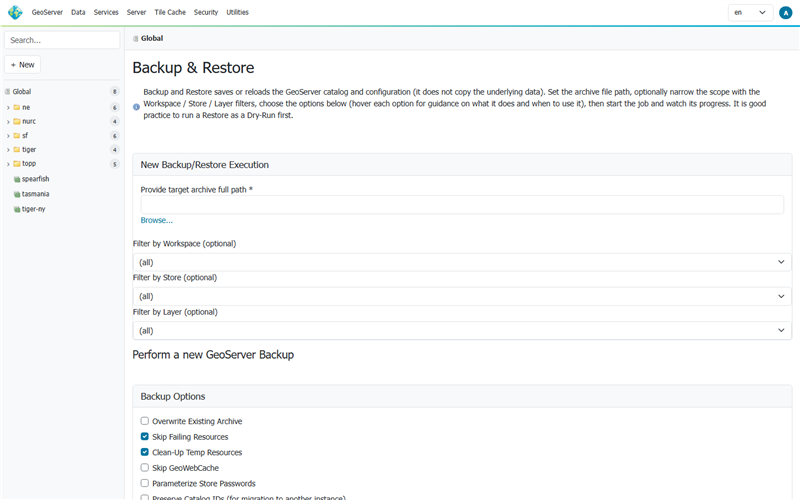This screenshot has width=800, height=500.
Task: Click the topp workspace folder icon
Action: pyautogui.click(x=17, y=164)
